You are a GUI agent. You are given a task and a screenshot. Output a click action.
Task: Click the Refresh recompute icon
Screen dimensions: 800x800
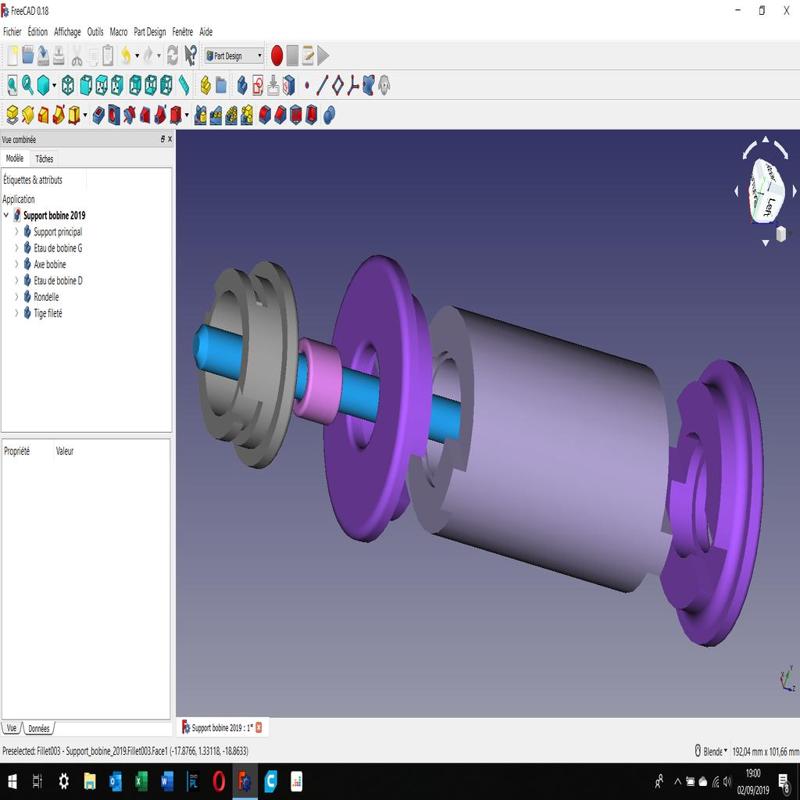pos(172,56)
